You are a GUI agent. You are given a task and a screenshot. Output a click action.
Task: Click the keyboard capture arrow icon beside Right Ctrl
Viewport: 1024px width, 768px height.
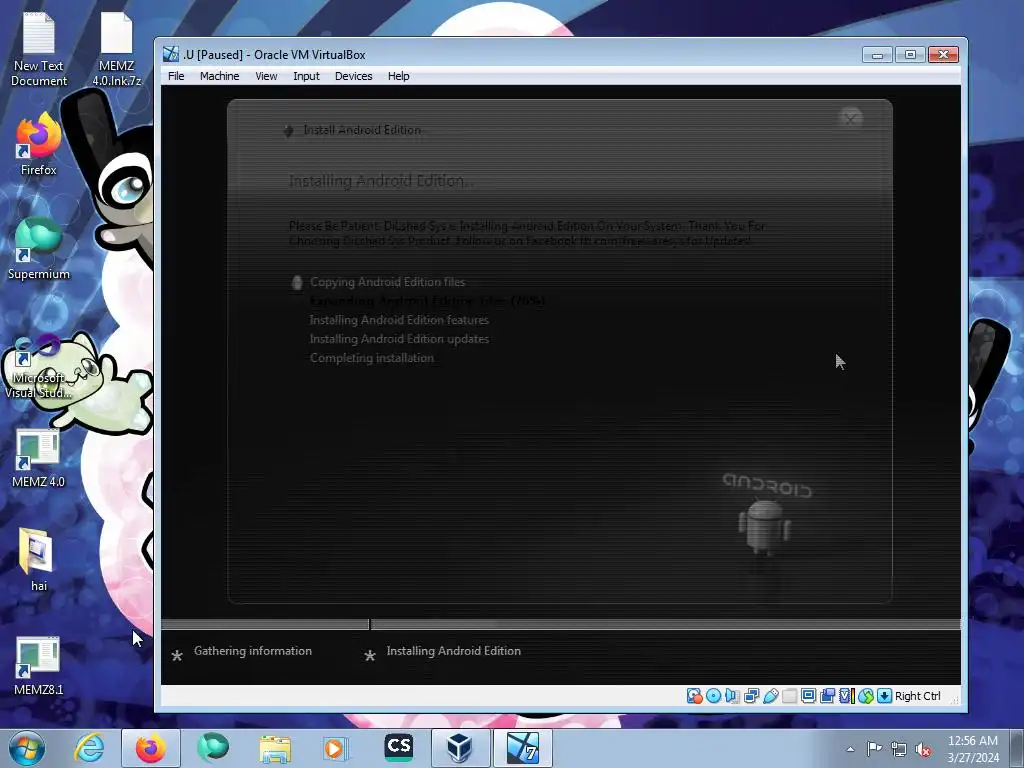coord(884,696)
